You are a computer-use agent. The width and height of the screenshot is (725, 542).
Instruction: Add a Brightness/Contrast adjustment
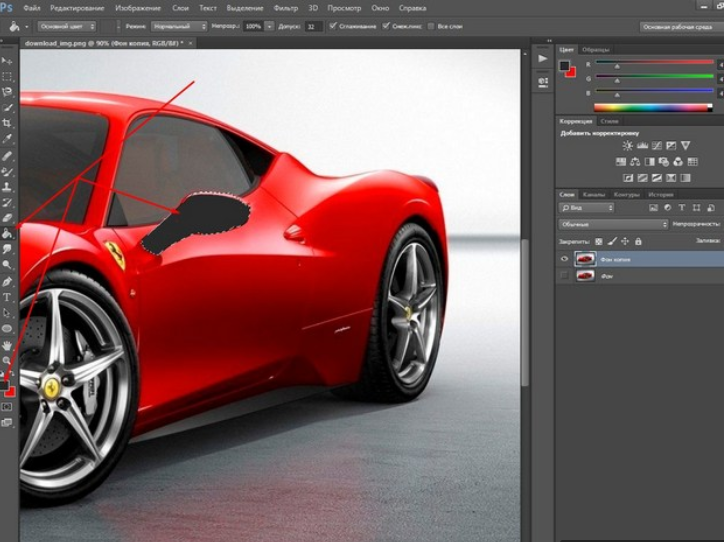pos(628,146)
